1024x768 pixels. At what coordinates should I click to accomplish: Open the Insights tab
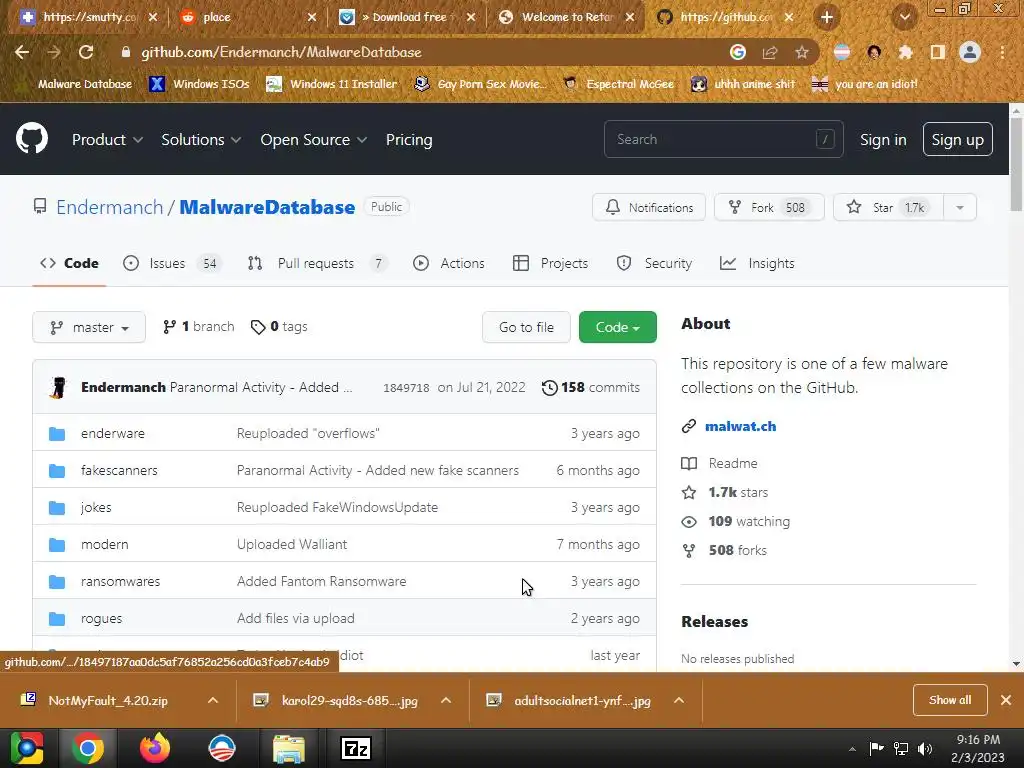point(758,263)
